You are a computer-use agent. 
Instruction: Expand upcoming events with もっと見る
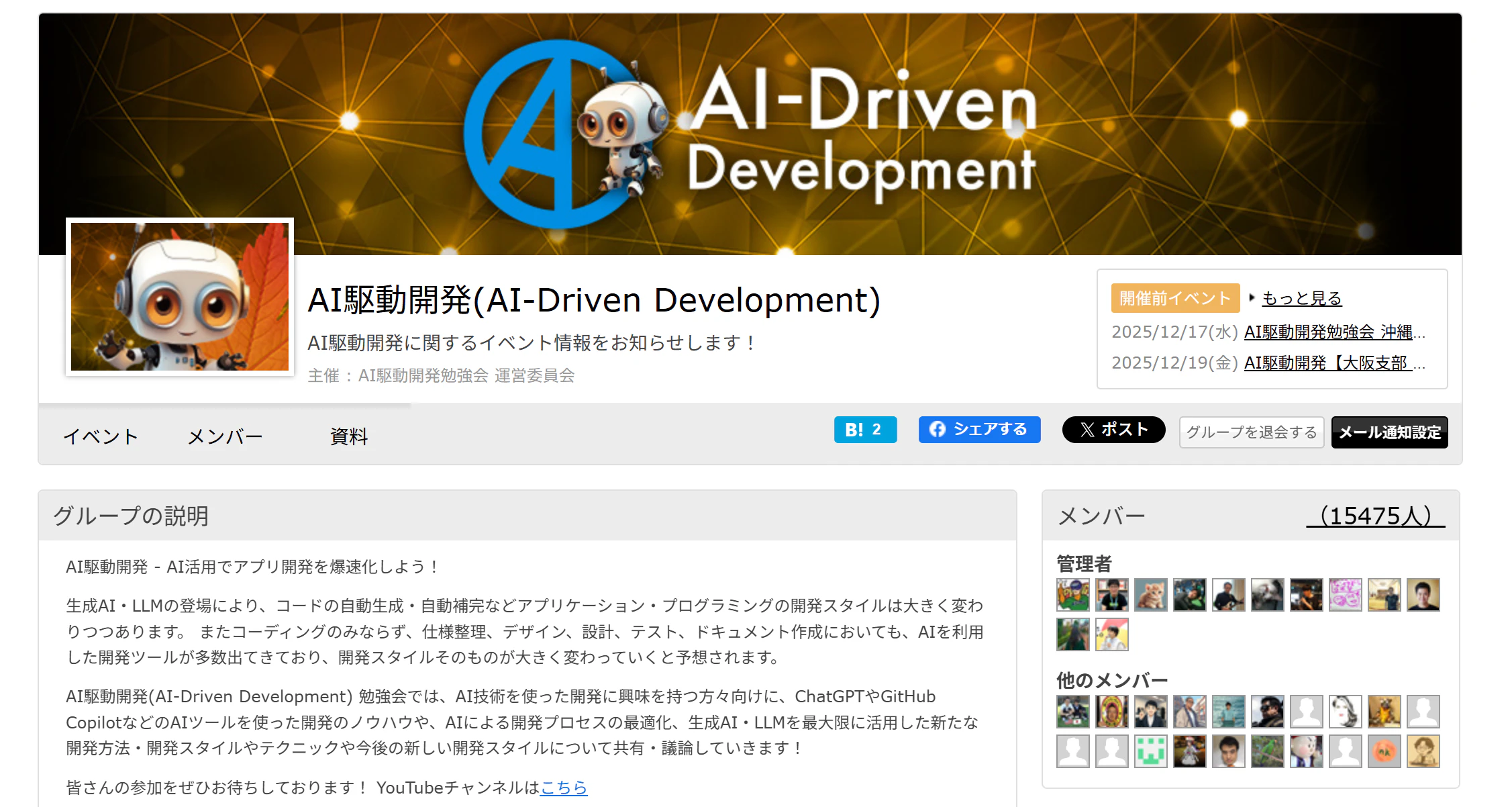[x=1301, y=298]
